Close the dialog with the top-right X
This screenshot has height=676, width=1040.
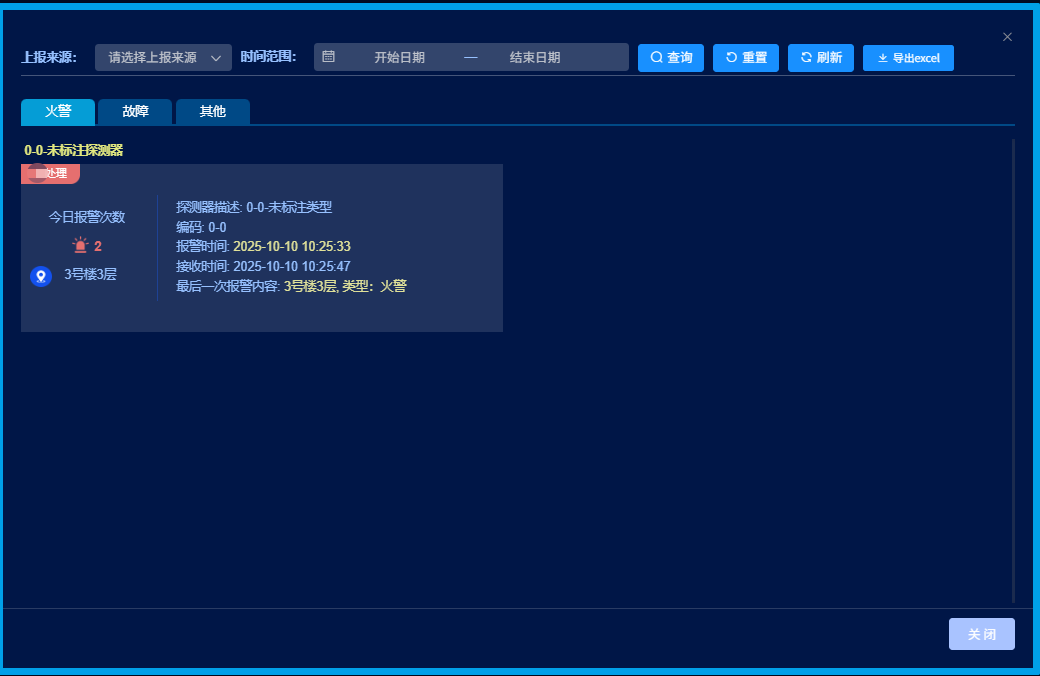(x=1007, y=37)
